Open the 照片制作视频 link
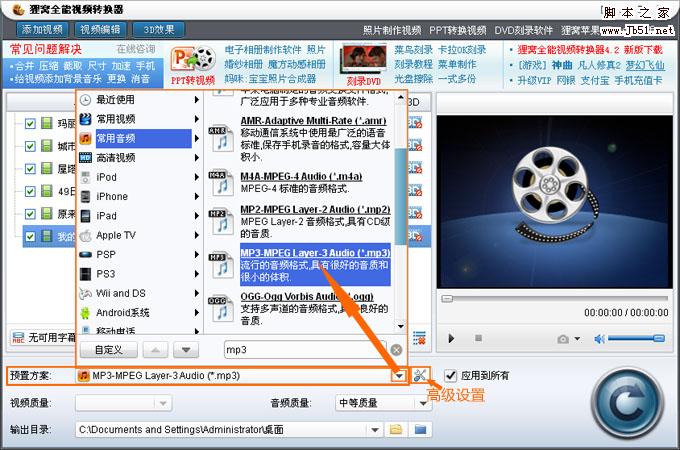This screenshot has height=450, width=680. tap(392, 30)
